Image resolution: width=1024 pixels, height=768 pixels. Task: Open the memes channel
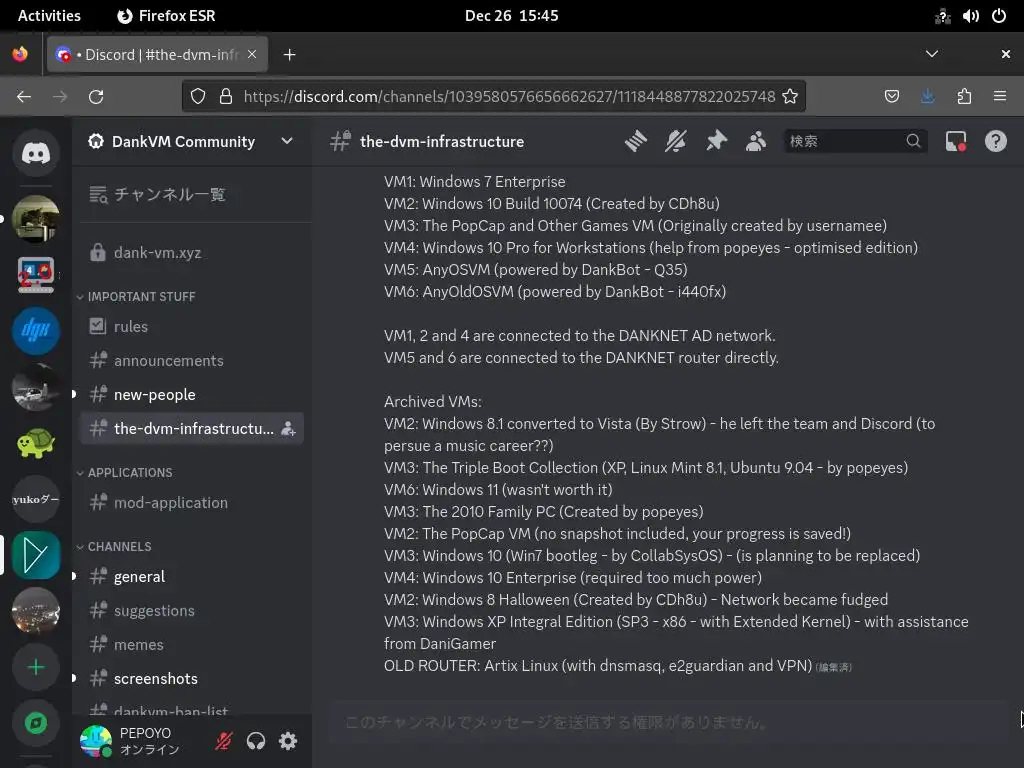(191, 645)
